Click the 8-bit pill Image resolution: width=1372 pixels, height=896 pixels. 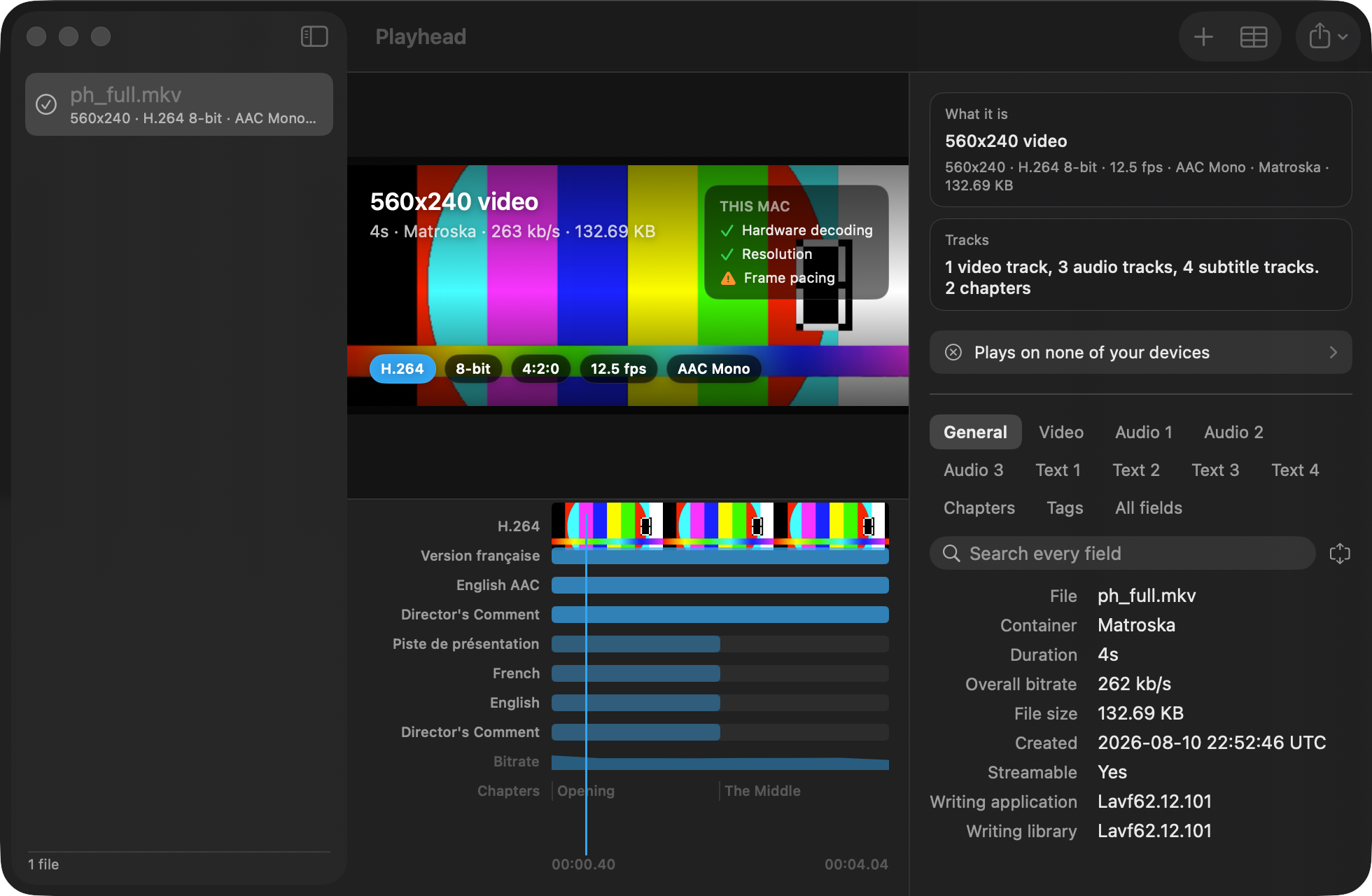[x=473, y=369]
